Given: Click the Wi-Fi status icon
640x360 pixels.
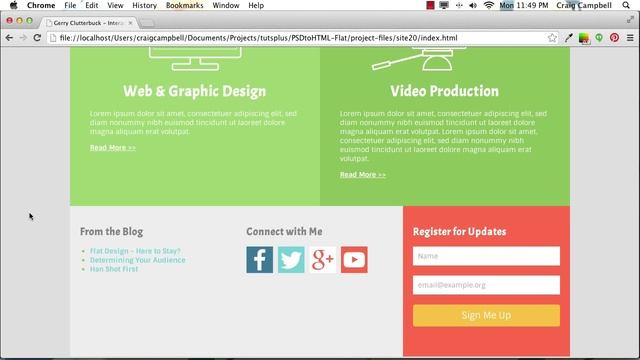Looking at the screenshot, I should (x=489, y=5).
